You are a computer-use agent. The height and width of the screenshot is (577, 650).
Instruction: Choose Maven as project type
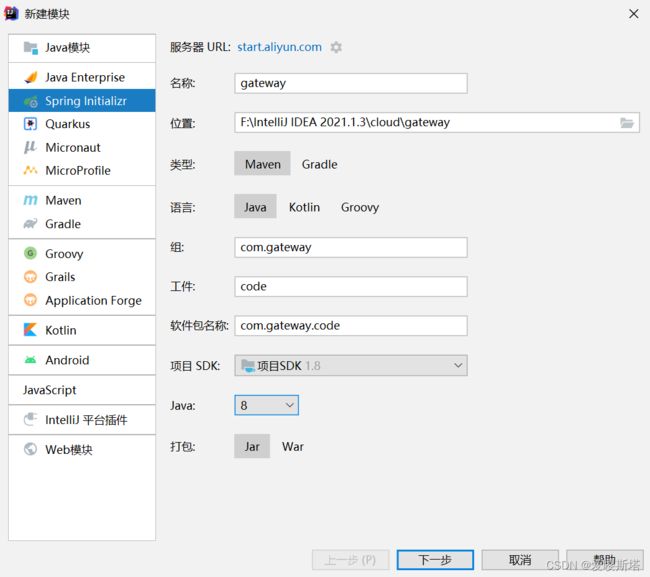262,164
